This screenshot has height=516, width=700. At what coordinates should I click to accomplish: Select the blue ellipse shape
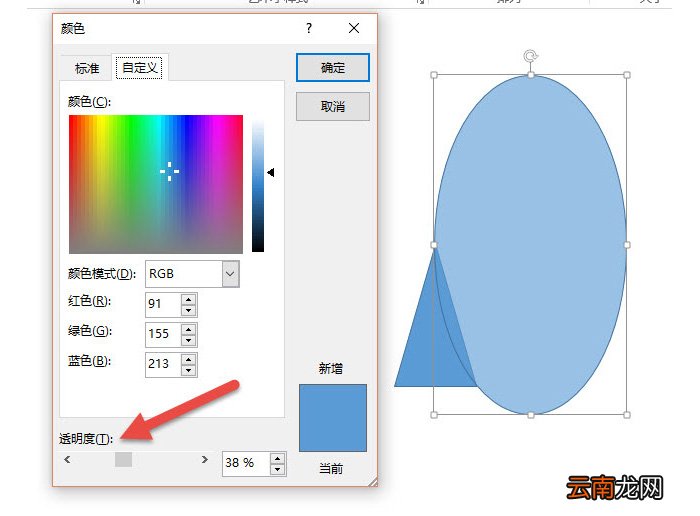click(x=530, y=245)
